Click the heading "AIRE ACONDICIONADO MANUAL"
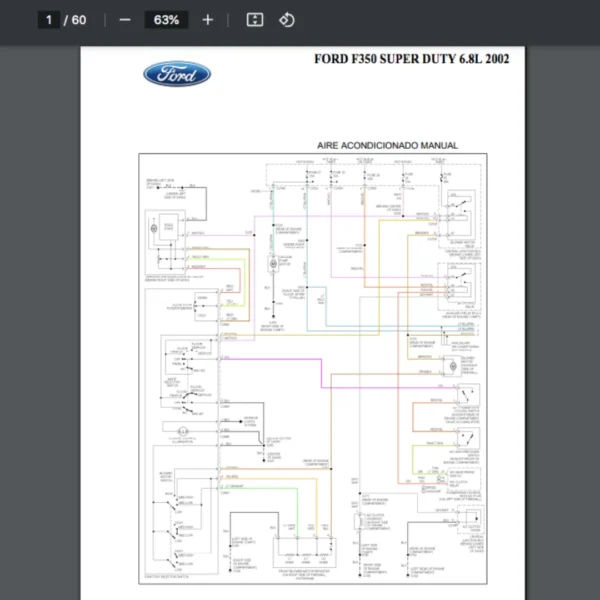Viewport: 600px width, 600px height. (x=387, y=145)
